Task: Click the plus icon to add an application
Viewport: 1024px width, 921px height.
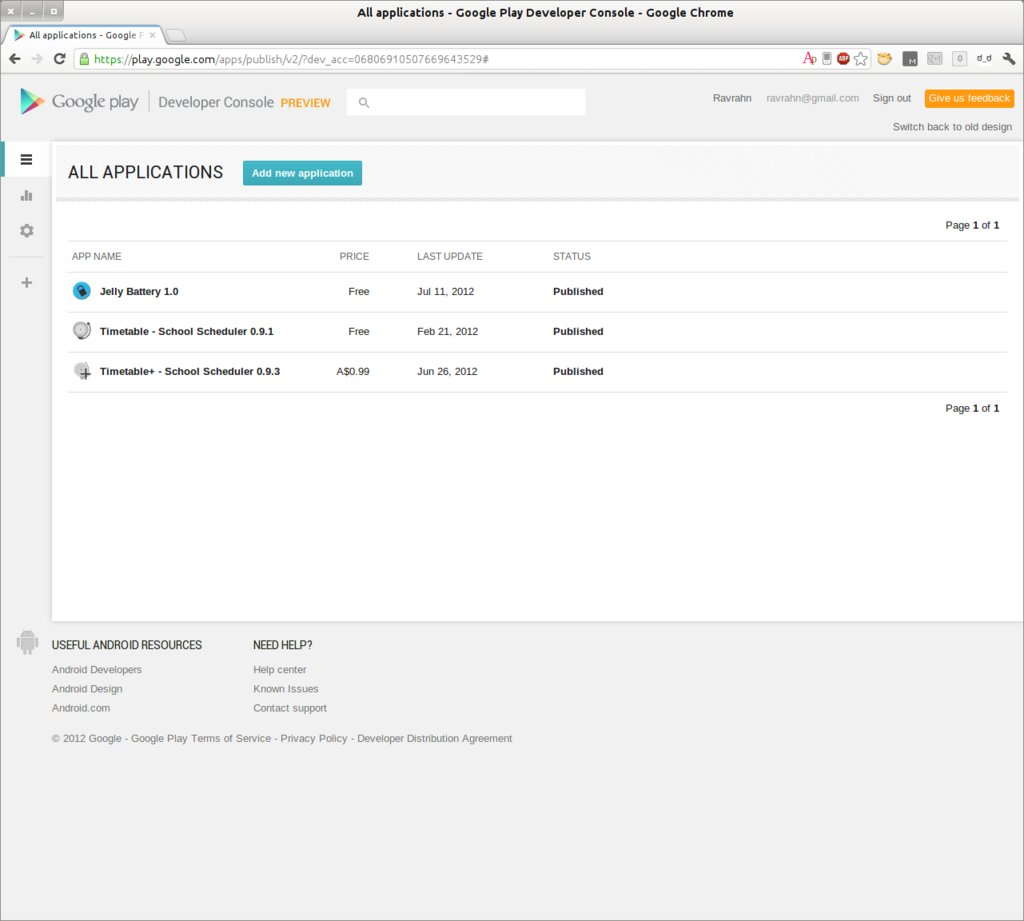Action: (25, 282)
